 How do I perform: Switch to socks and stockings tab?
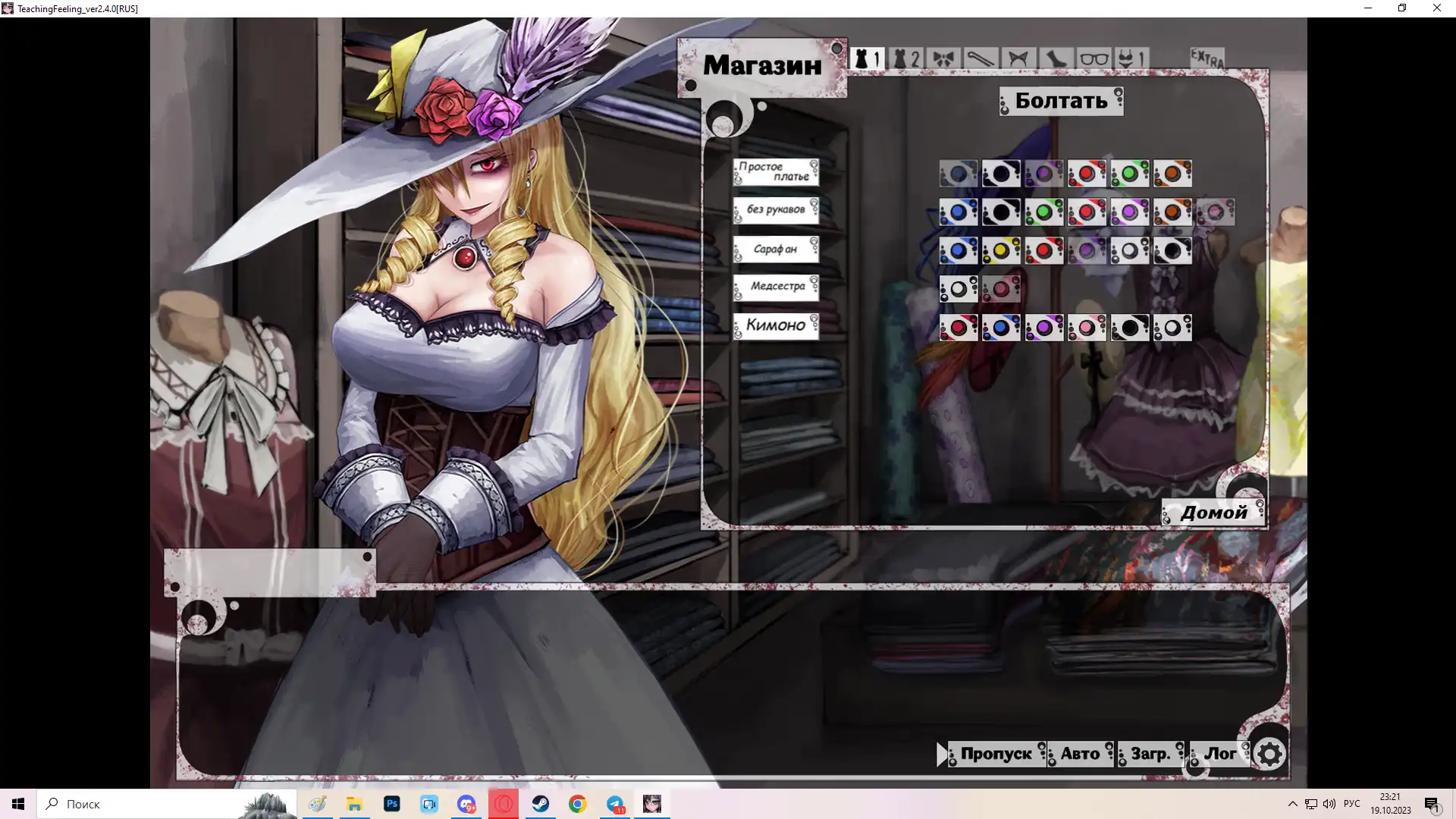[x=1056, y=58]
